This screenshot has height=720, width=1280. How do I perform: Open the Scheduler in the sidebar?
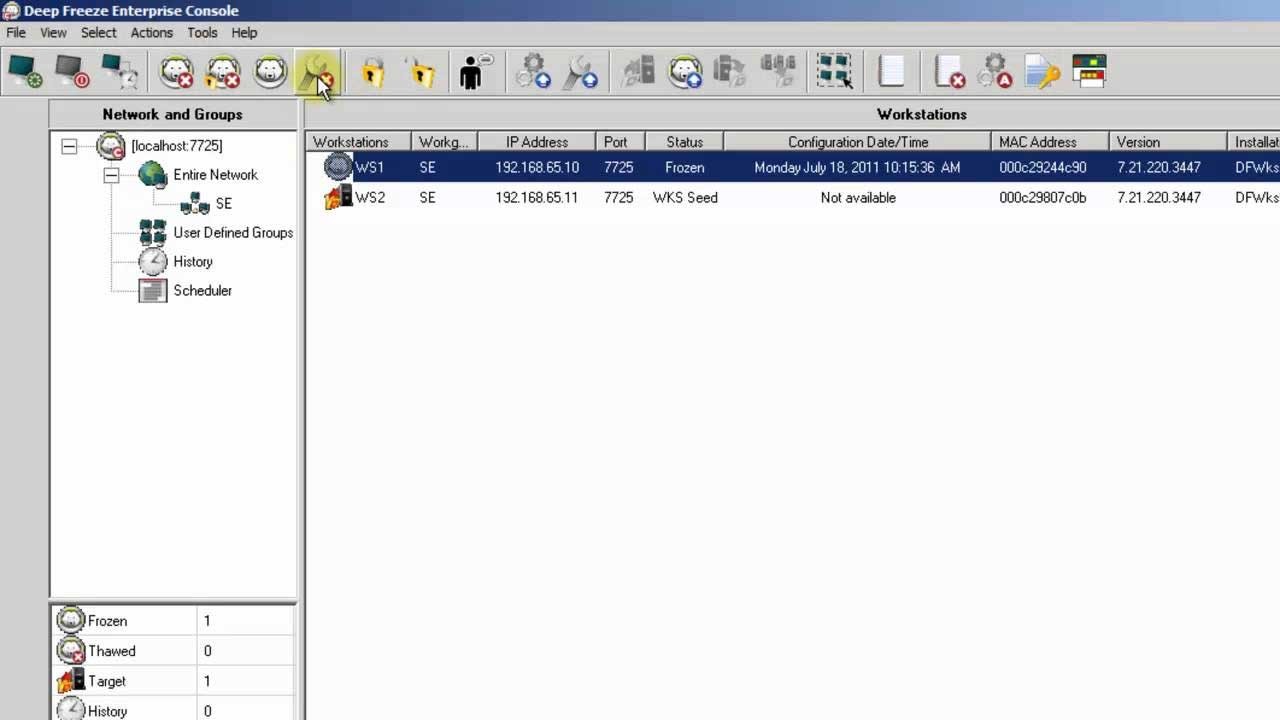[202, 290]
